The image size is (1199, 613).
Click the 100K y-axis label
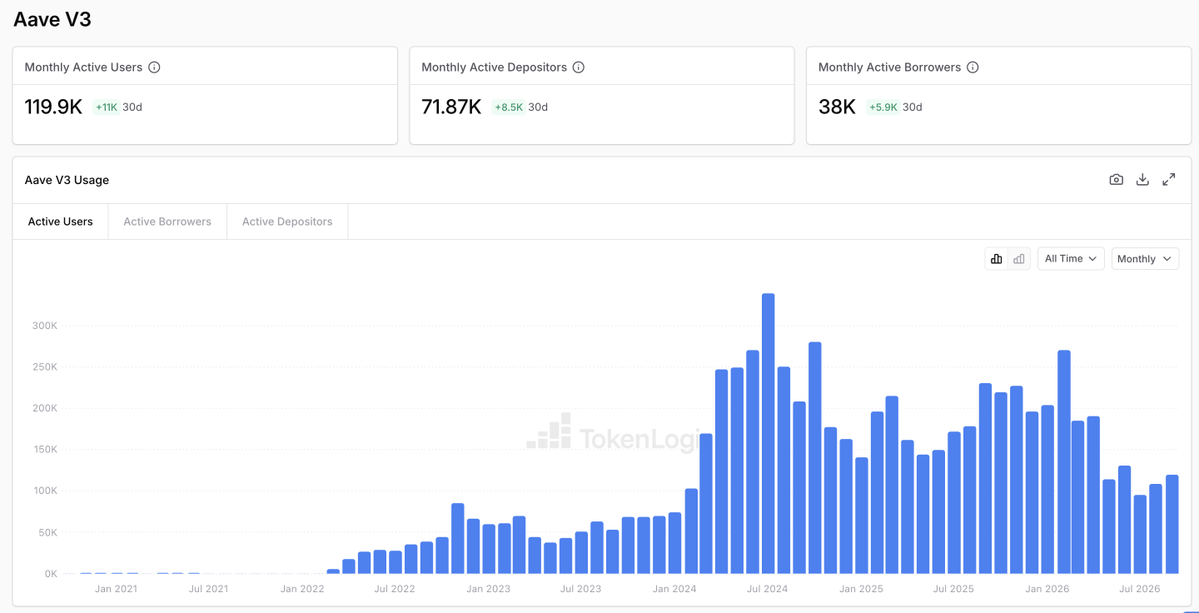pyautogui.click(x=44, y=491)
